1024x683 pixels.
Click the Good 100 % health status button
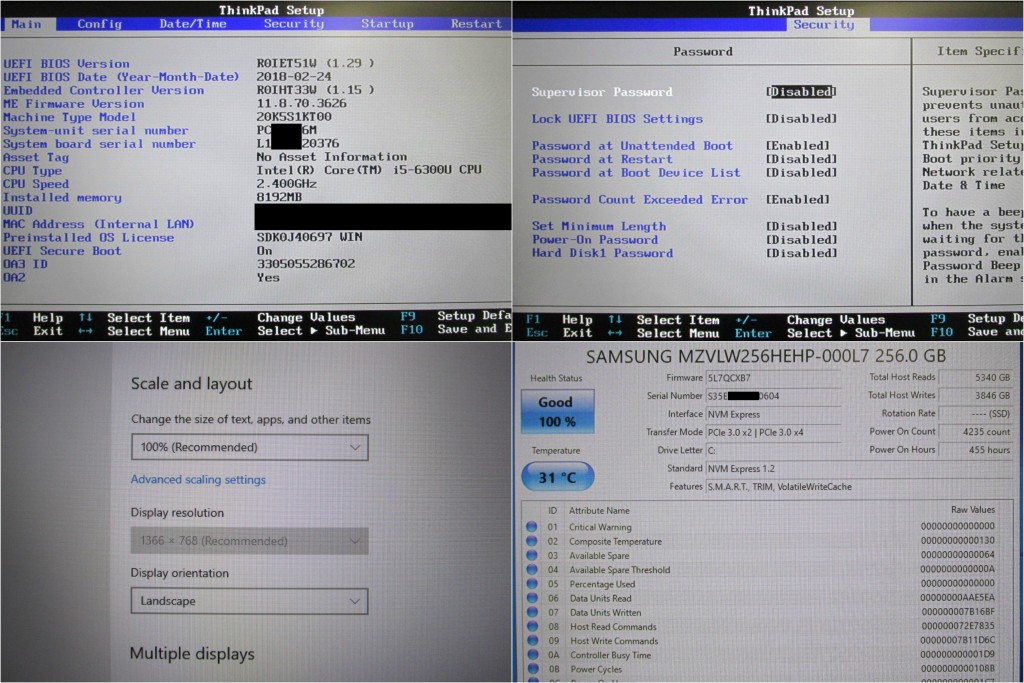[557, 411]
